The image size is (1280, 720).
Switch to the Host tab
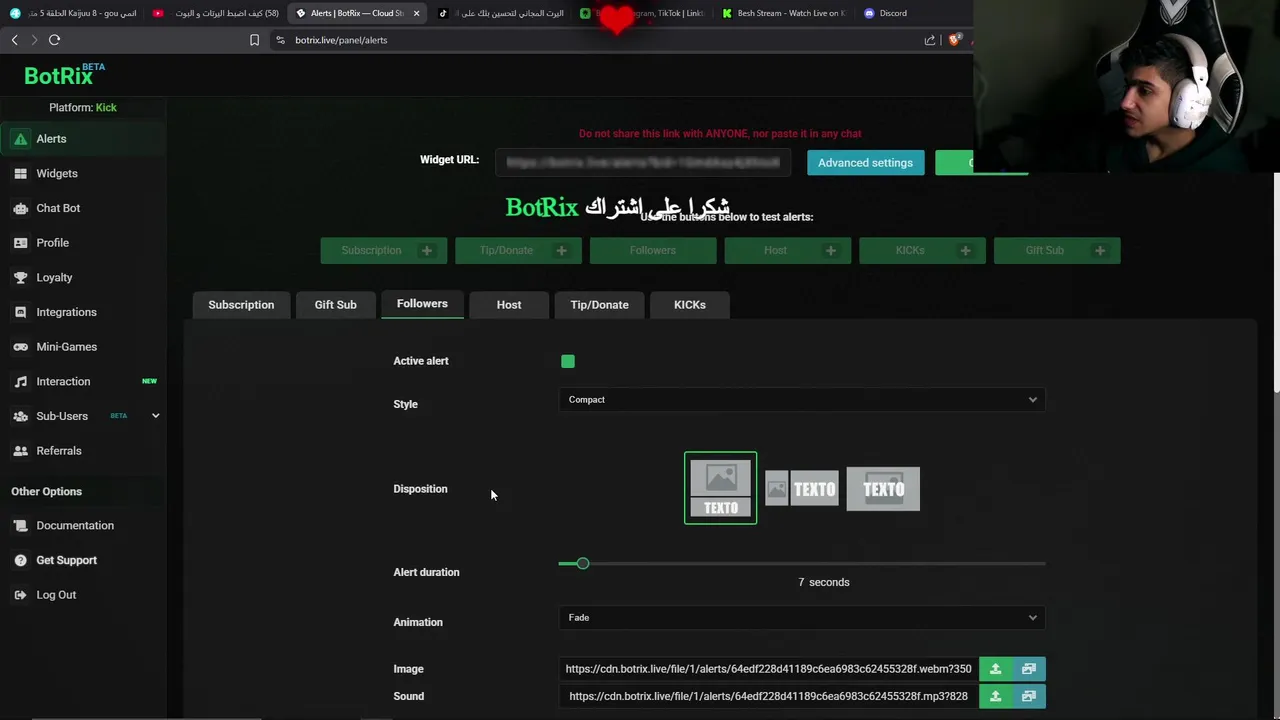click(x=509, y=305)
